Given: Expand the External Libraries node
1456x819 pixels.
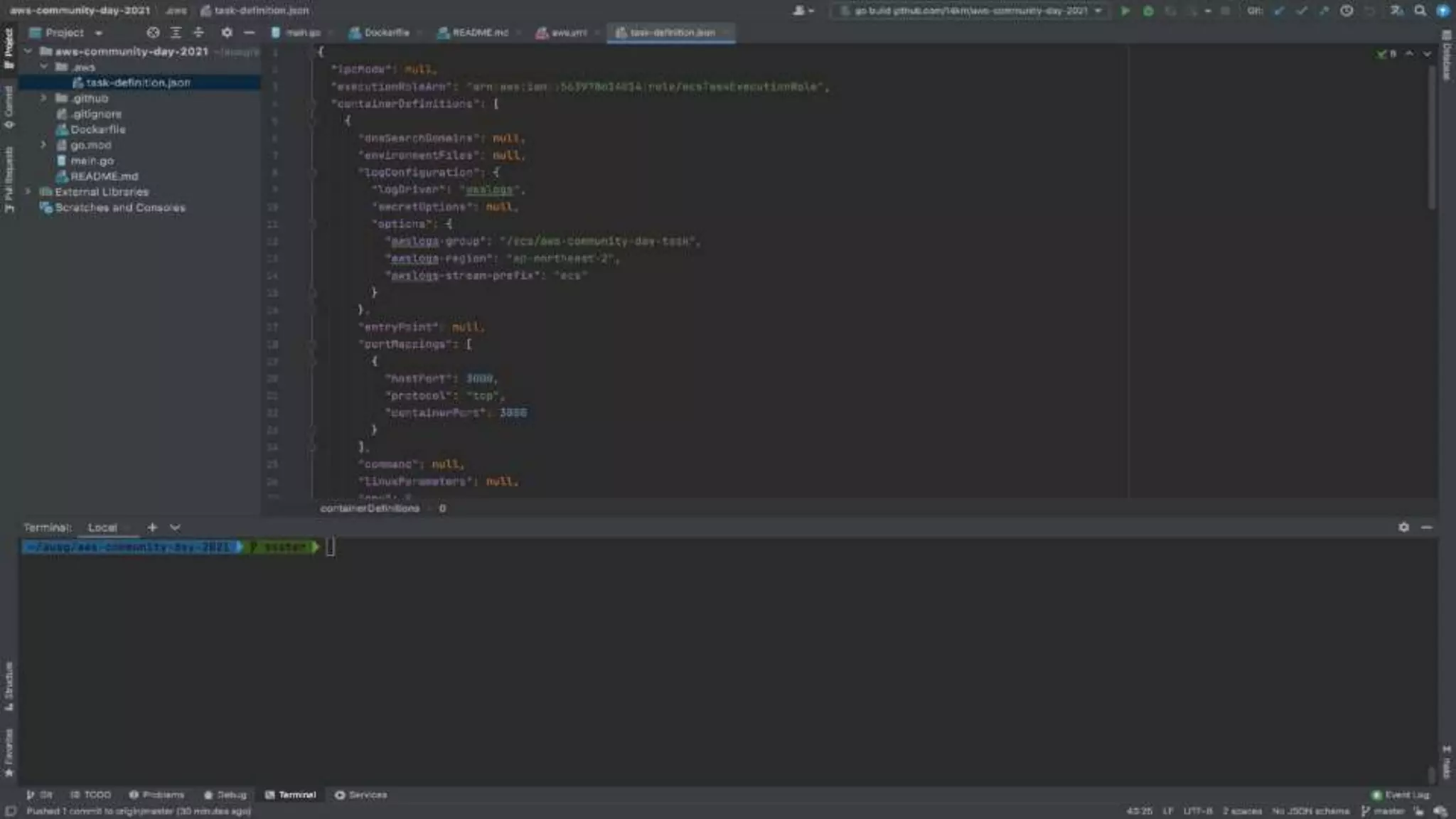Looking at the screenshot, I should click(28, 192).
